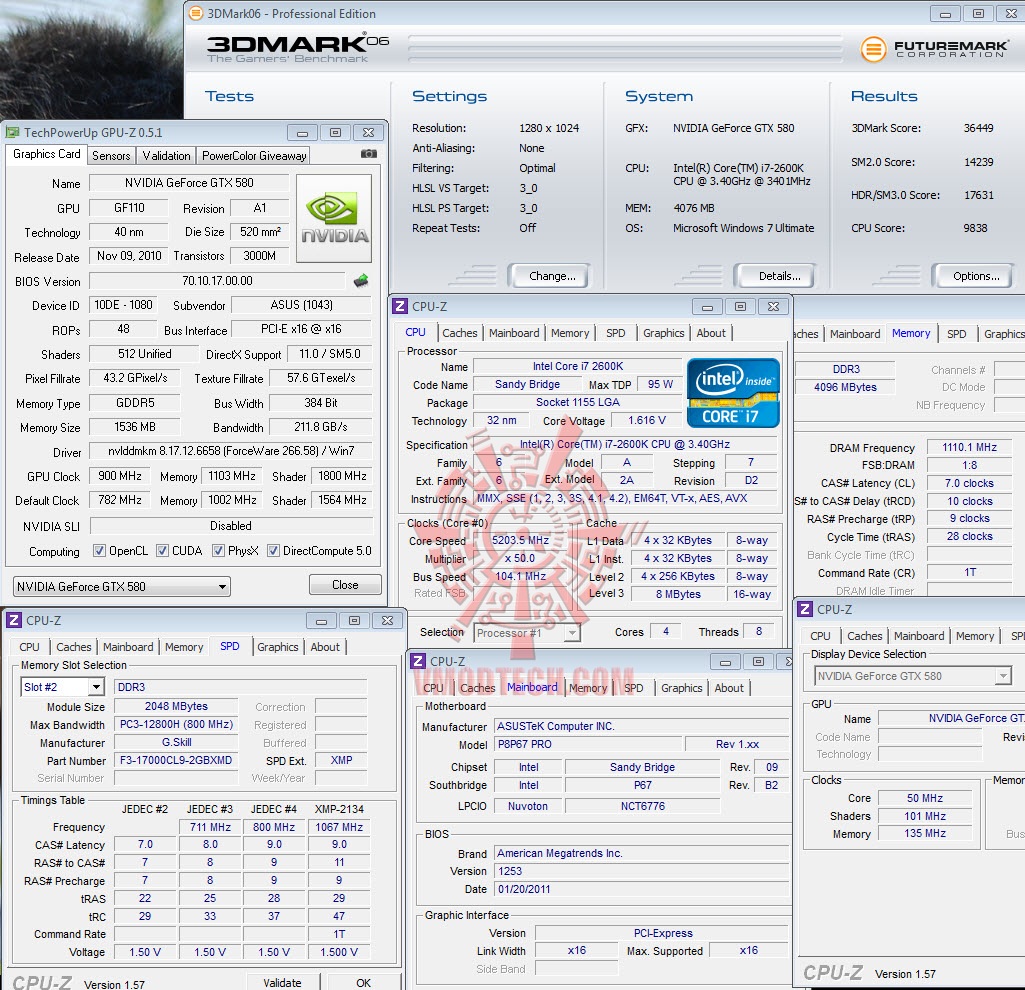The height and width of the screenshot is (990, 1025).
Task: Click the Intel Core i7 logo badge
Action: coord(733,393)
